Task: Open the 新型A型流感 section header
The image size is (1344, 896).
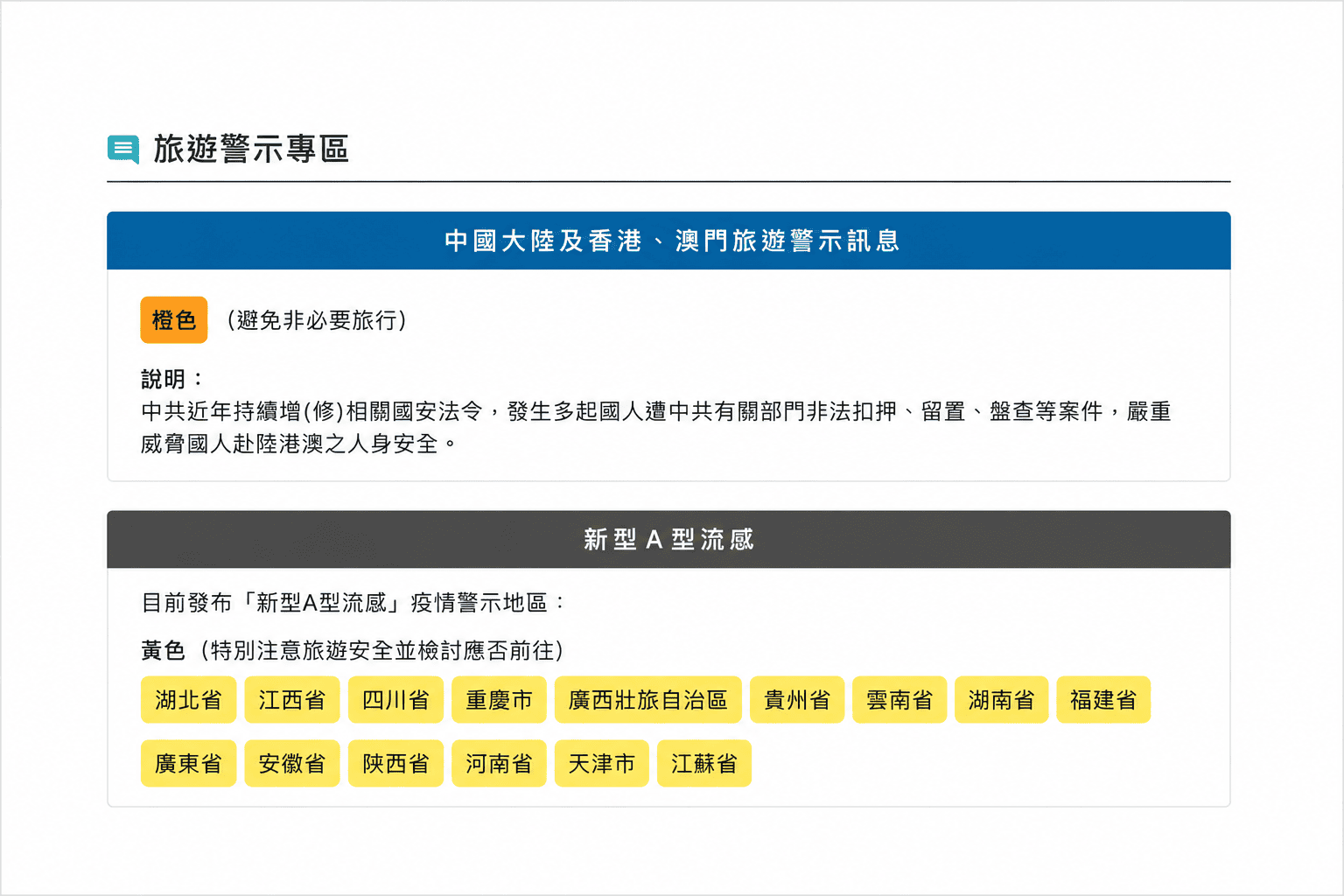Action: point(668,539)
